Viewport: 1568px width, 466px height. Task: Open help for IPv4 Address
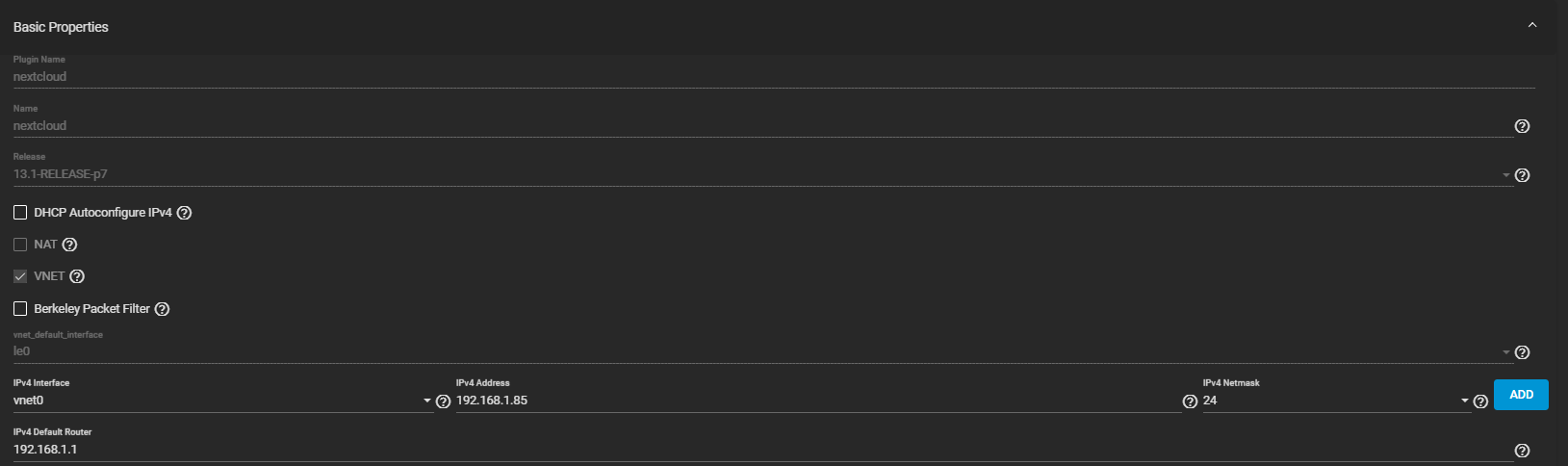coord(1190,401)
